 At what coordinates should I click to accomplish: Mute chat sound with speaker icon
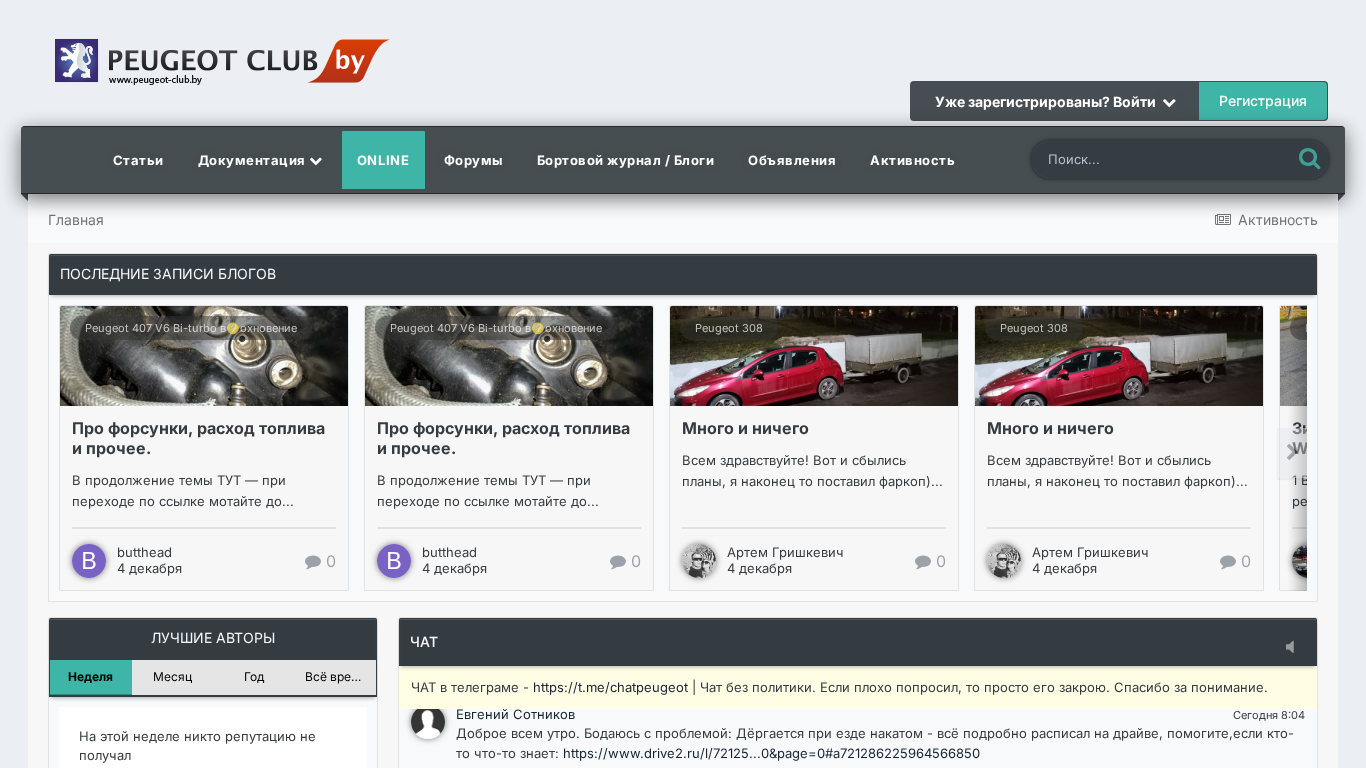pos(1290,647)
